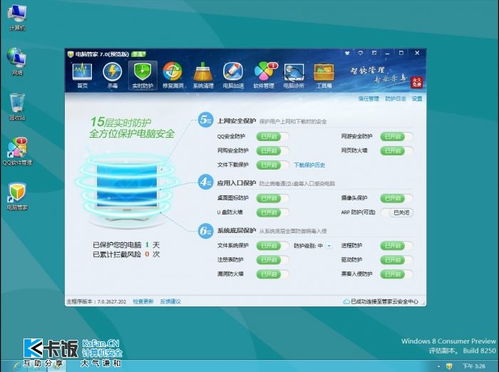499x372 pixels.
Task: Toggle 文件下载保护 switch
Action: tap(272, 165)
